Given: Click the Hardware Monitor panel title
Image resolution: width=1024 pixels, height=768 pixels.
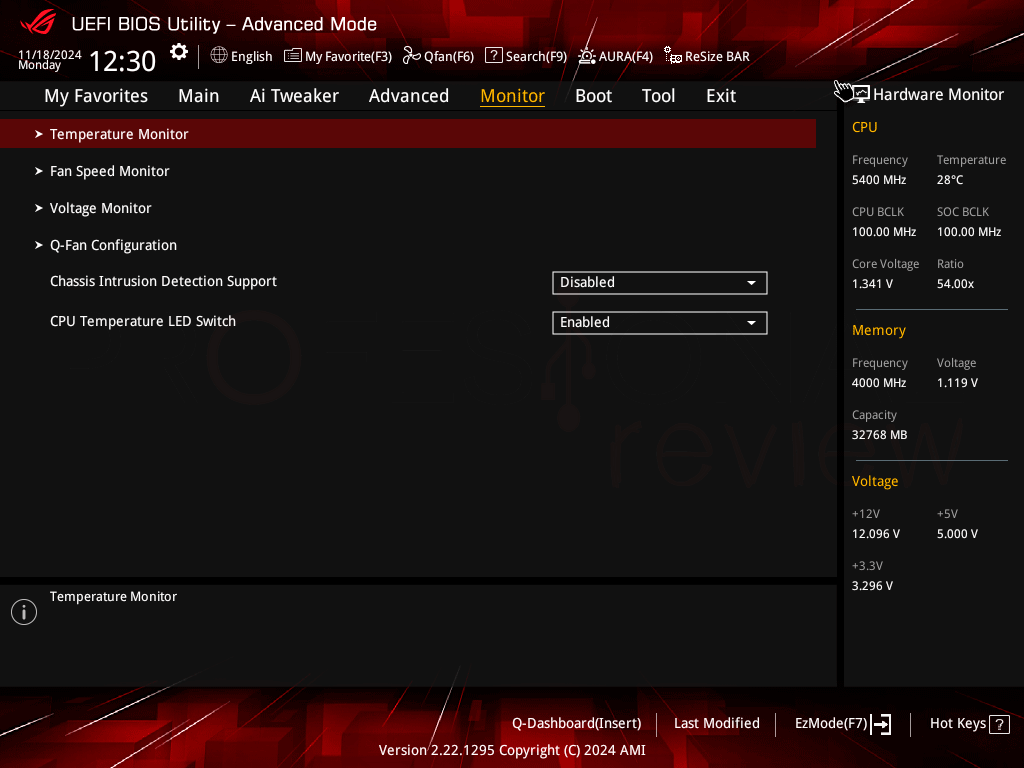Looking at the screenshot, I should point(938,95).
